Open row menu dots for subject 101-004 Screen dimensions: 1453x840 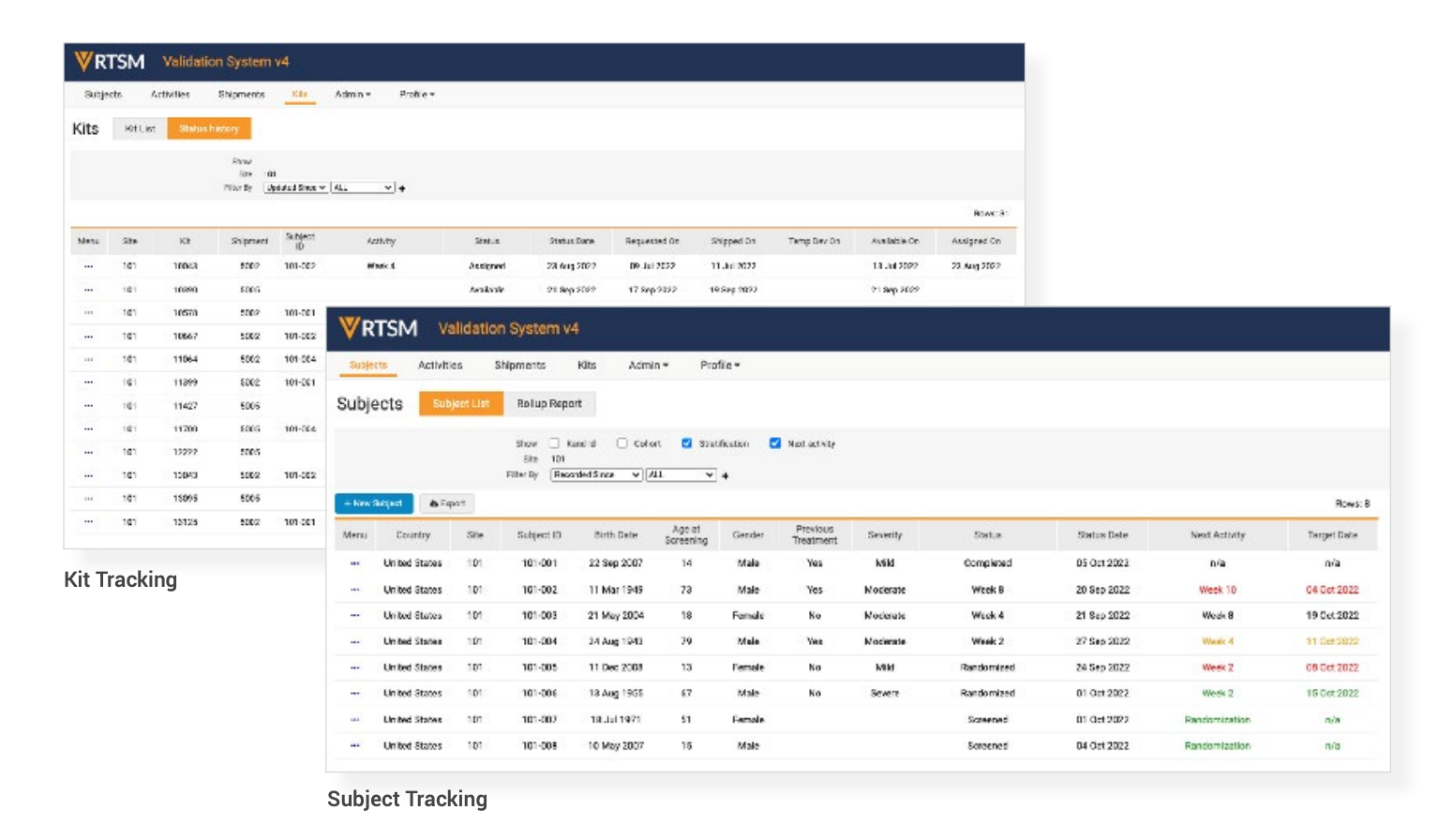pos(354,641)
